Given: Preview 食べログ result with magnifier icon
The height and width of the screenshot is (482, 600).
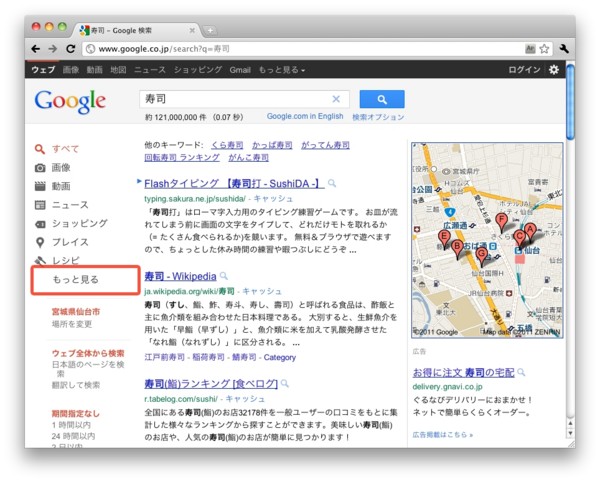Looking at the screenshot, I should (285, 383).
